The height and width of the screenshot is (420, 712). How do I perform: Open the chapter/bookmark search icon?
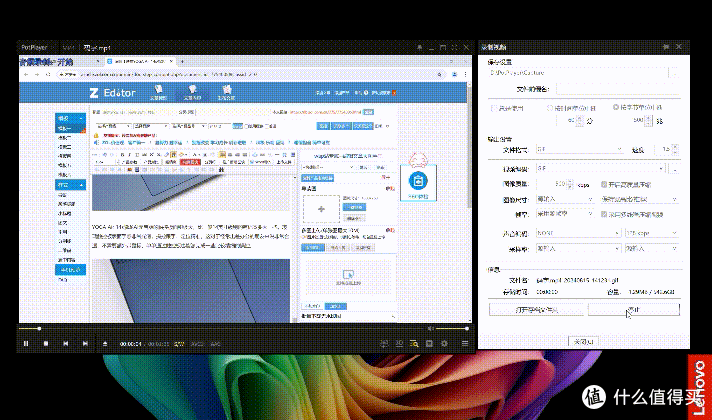click(x=414, y=344)
